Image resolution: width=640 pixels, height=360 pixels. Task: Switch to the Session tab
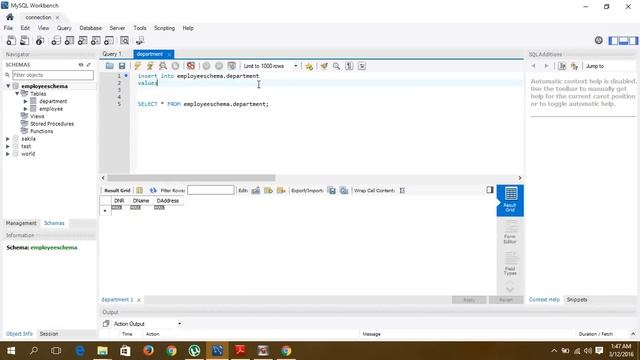point(49,333)
